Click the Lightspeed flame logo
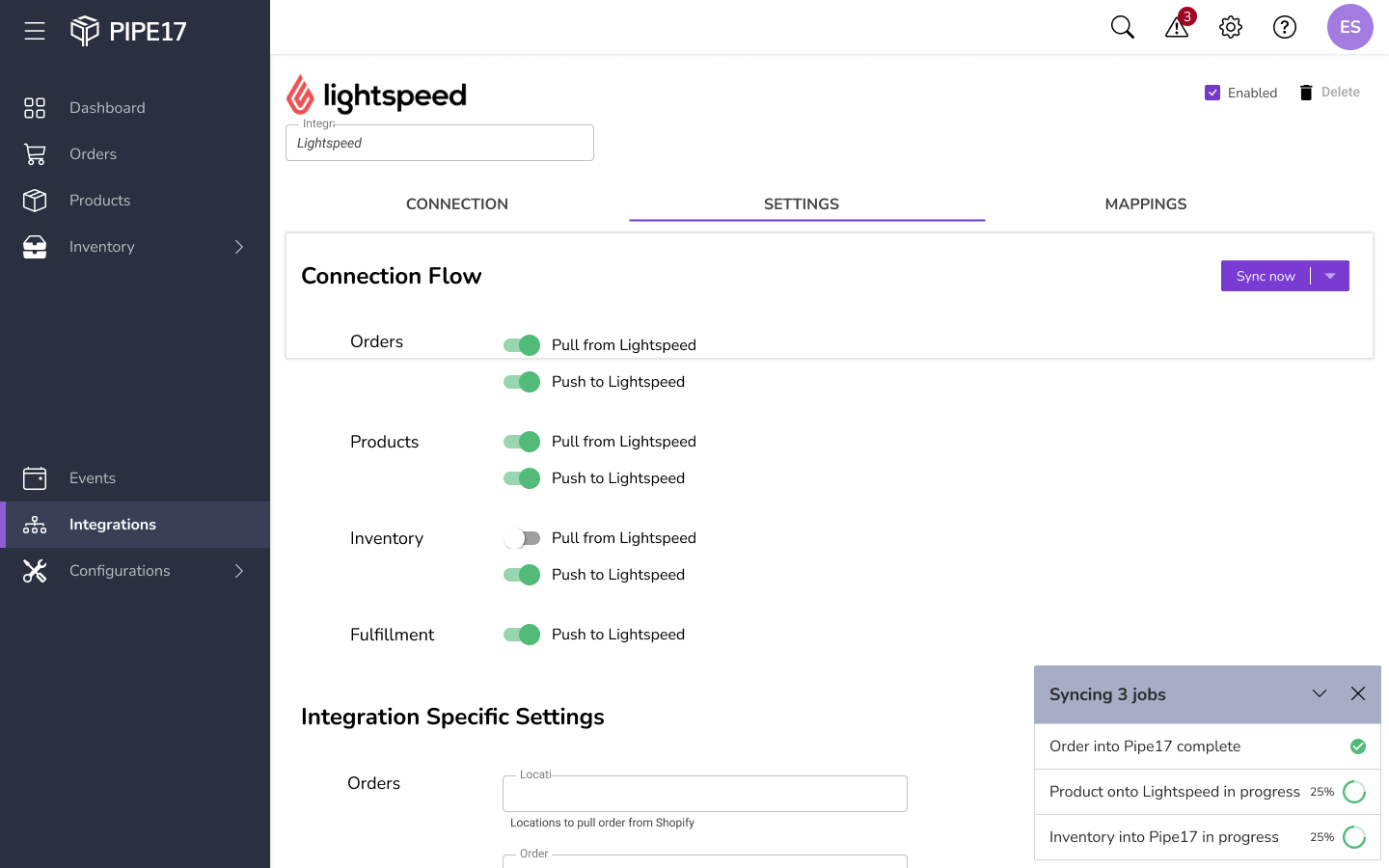The width and height of the screenshot is (1389, 868). 300,95
